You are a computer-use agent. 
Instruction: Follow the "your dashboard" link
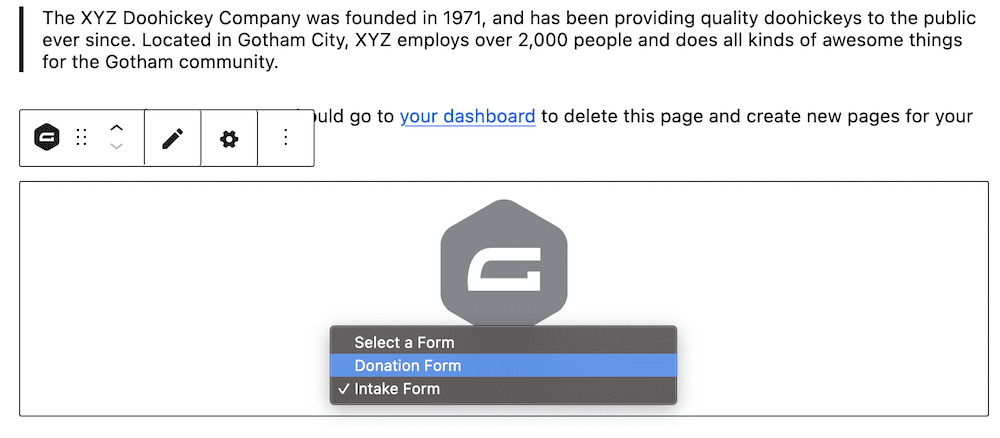(467, 116)
